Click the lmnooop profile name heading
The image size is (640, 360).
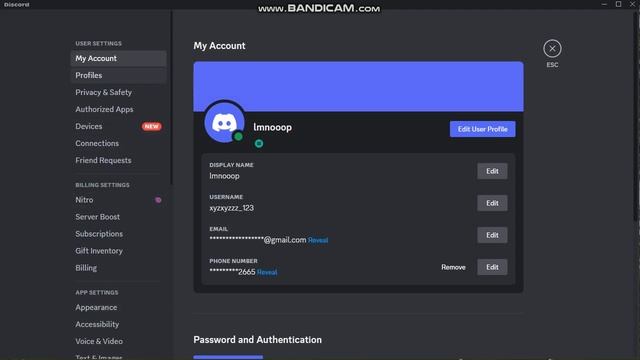pyautogui.click(x=272, y=127)
